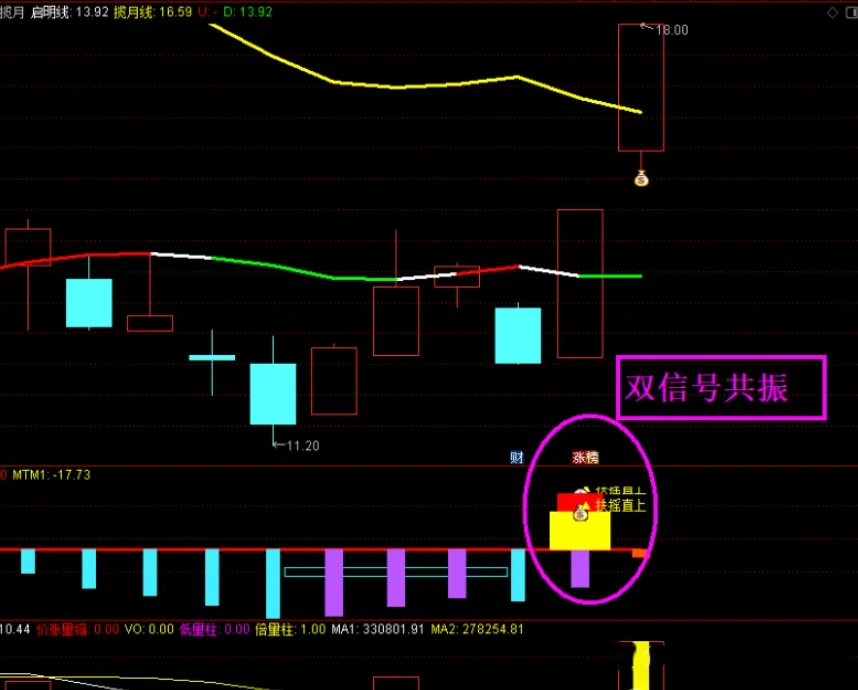Click the 11.20 low price label
Screen dimensions: 858x690
[x=302, y=445]
